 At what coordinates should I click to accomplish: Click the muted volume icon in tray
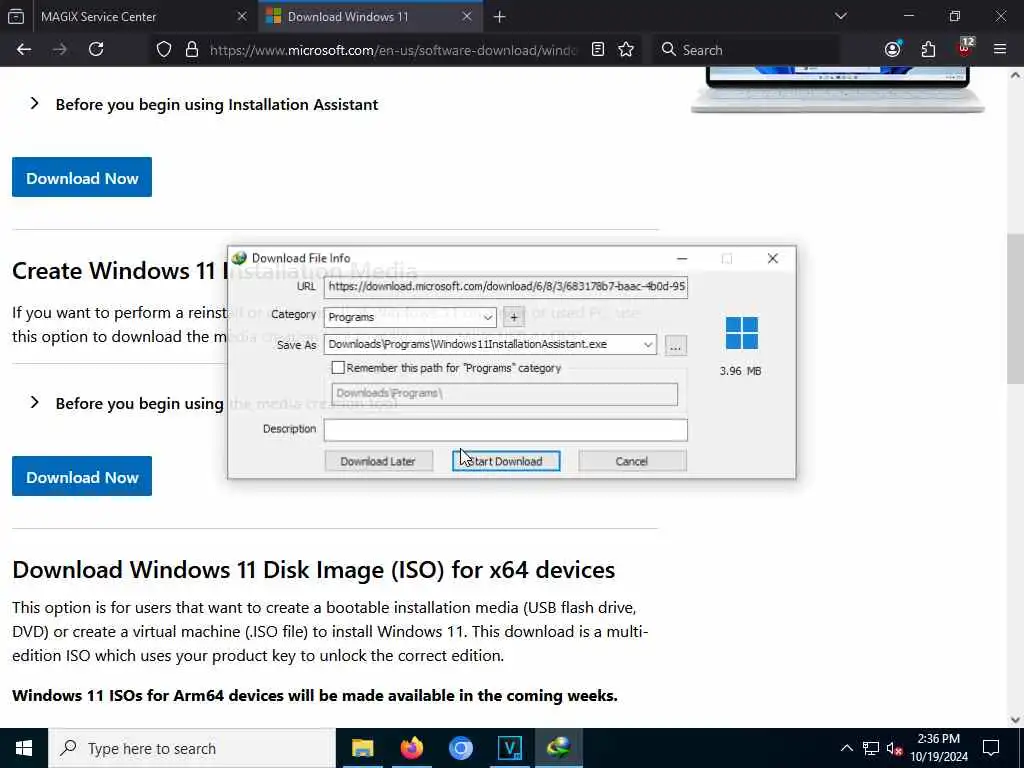pos(895,748)
